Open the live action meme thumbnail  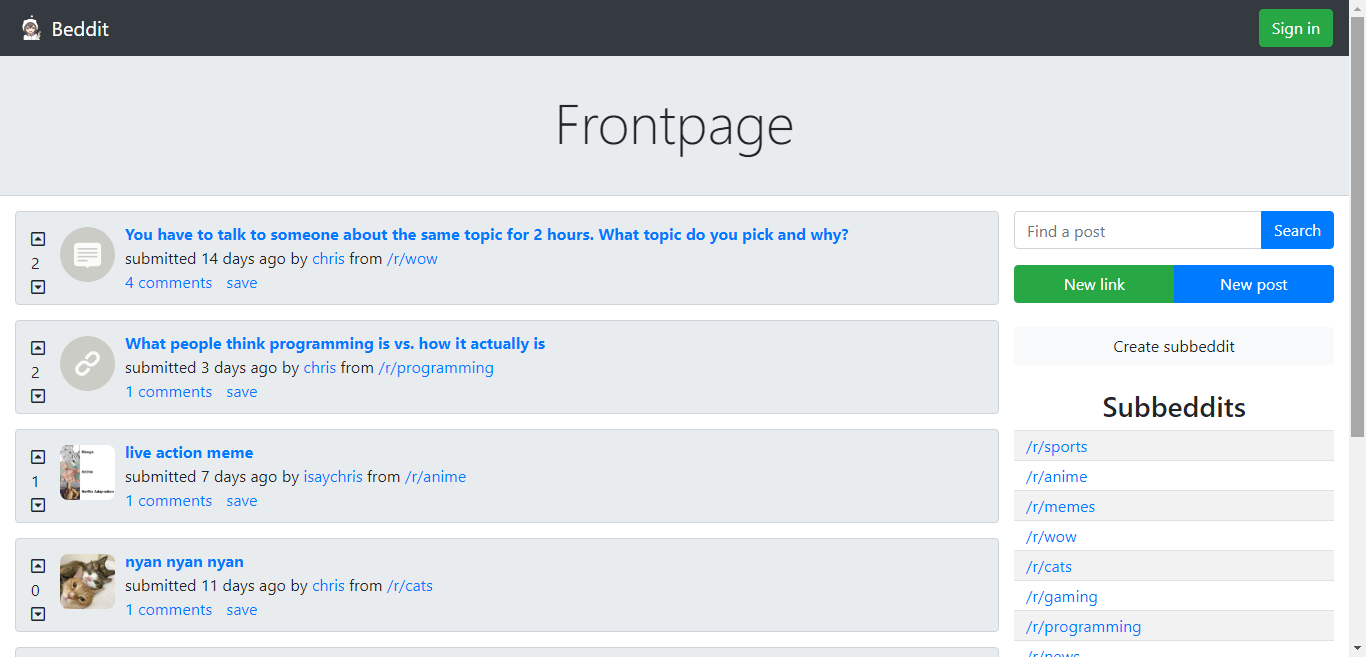coord(88,472)
